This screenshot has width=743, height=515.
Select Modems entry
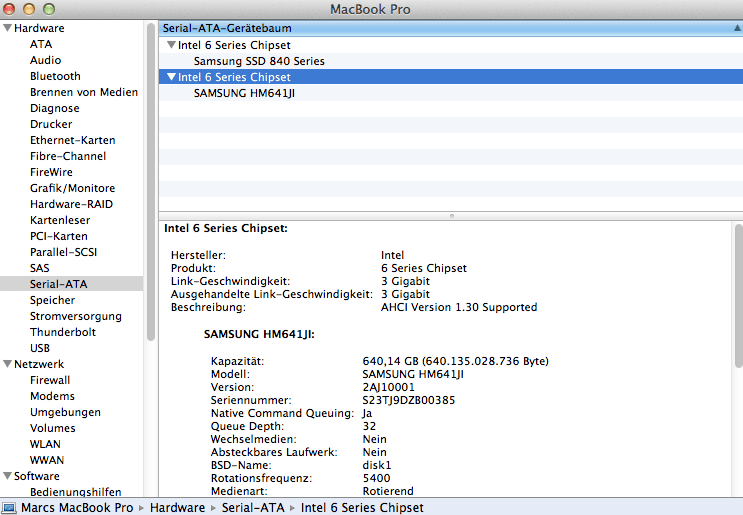click(53, 396)
